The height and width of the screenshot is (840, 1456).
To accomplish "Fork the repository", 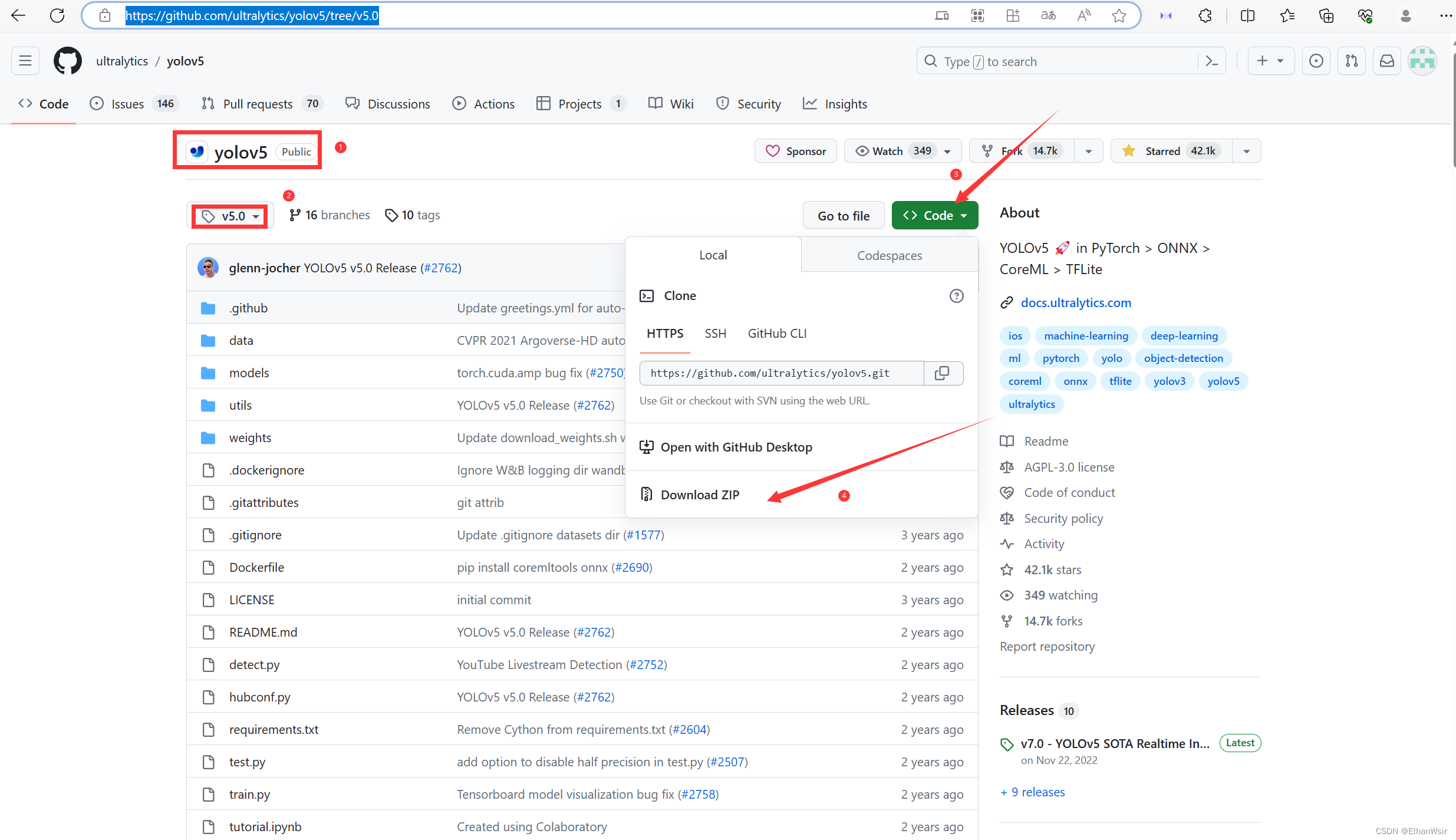I will (1022, 151).
